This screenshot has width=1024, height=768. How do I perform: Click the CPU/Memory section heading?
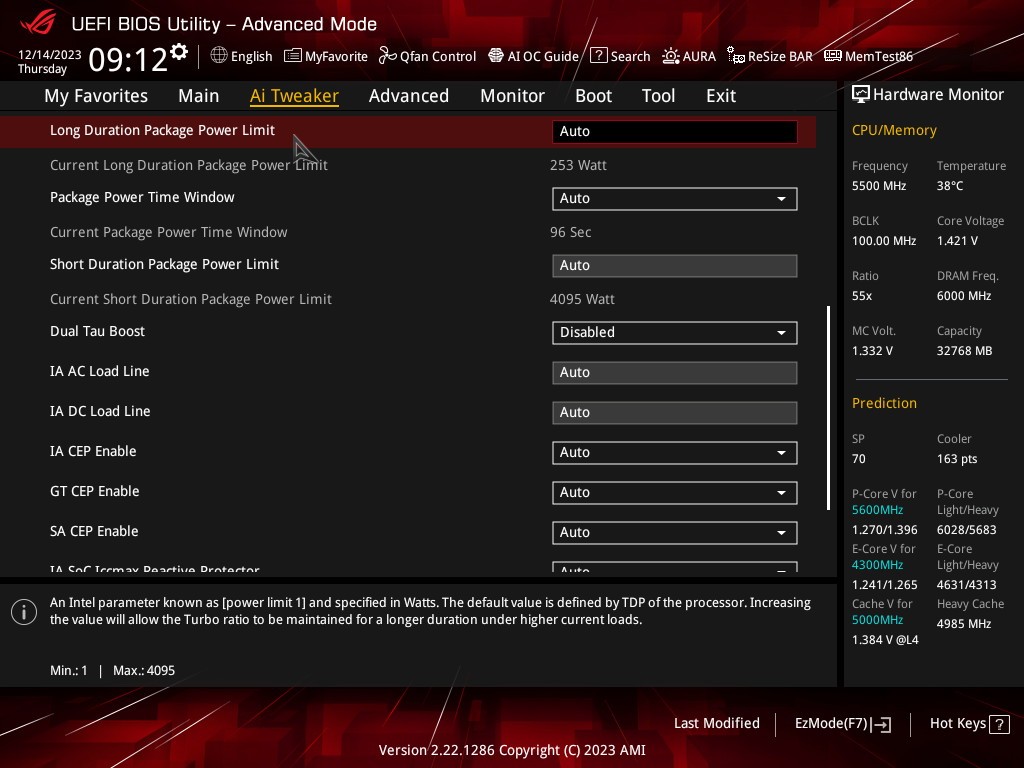(894, 131)
